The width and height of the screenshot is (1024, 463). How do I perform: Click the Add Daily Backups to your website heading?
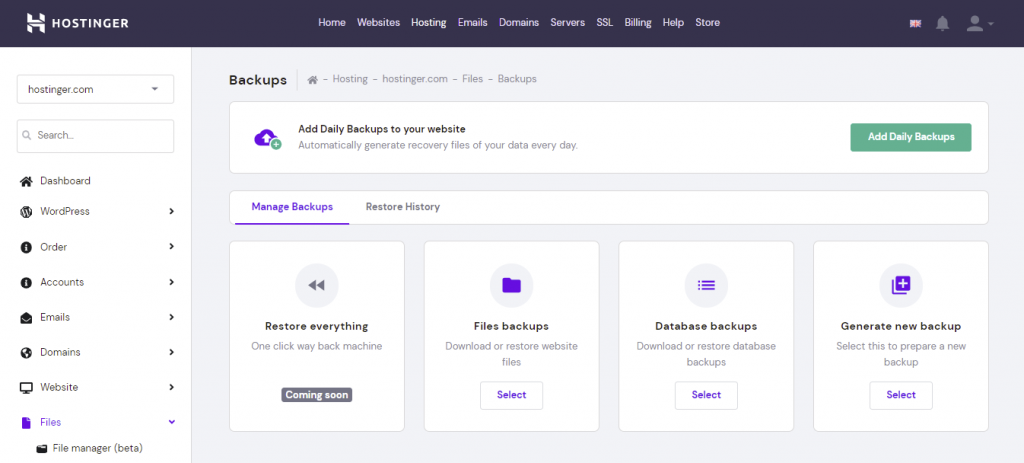[x=382, y=129]
